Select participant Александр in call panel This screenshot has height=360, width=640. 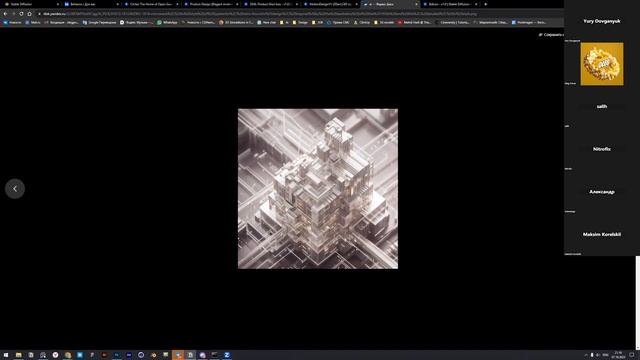click(x=602, y=192)
